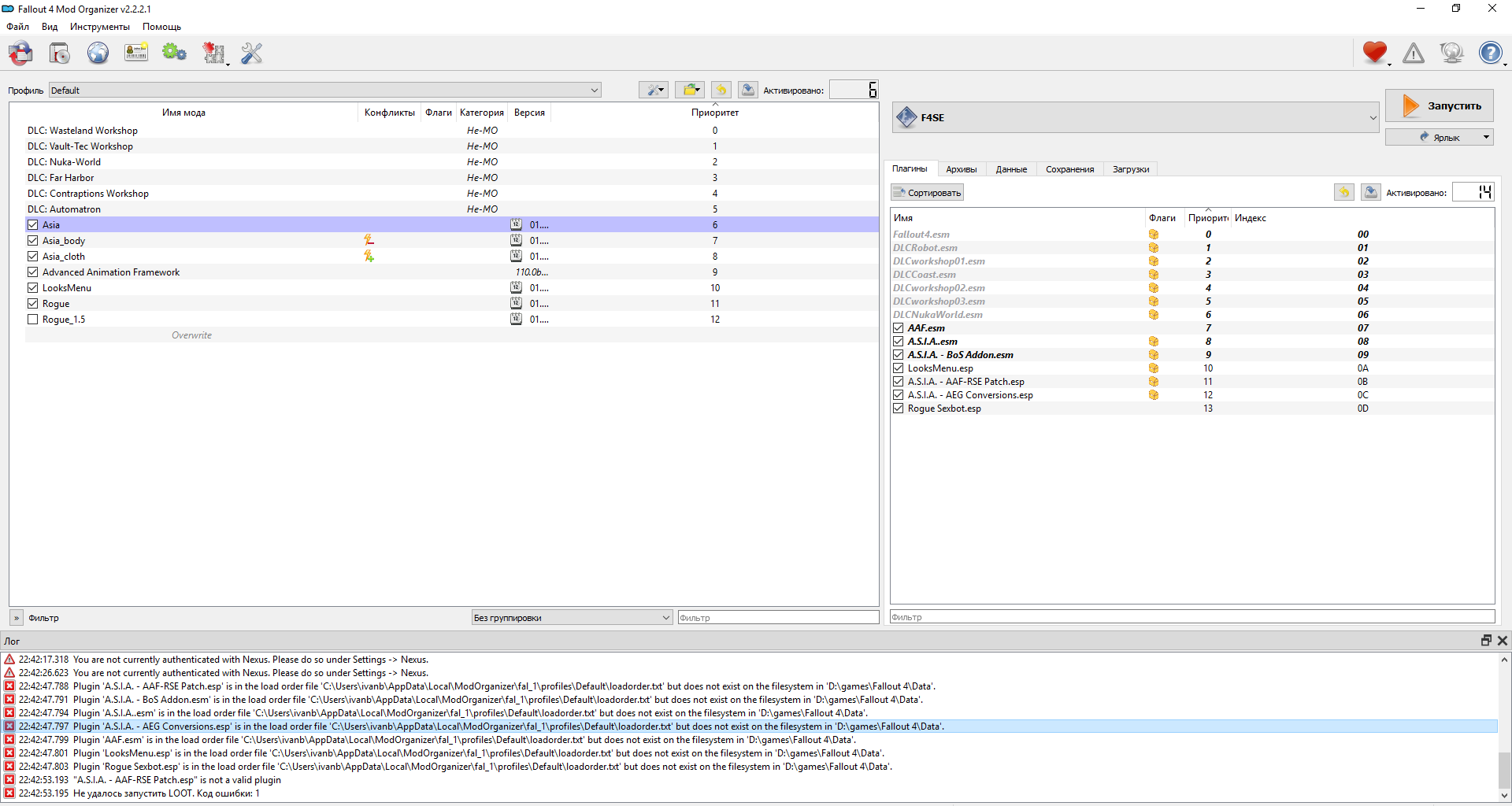This screenshot has height=806, width=1512.
Task: Open the grouping dropdown 'Без группировки'
Action: pos(572,618)
